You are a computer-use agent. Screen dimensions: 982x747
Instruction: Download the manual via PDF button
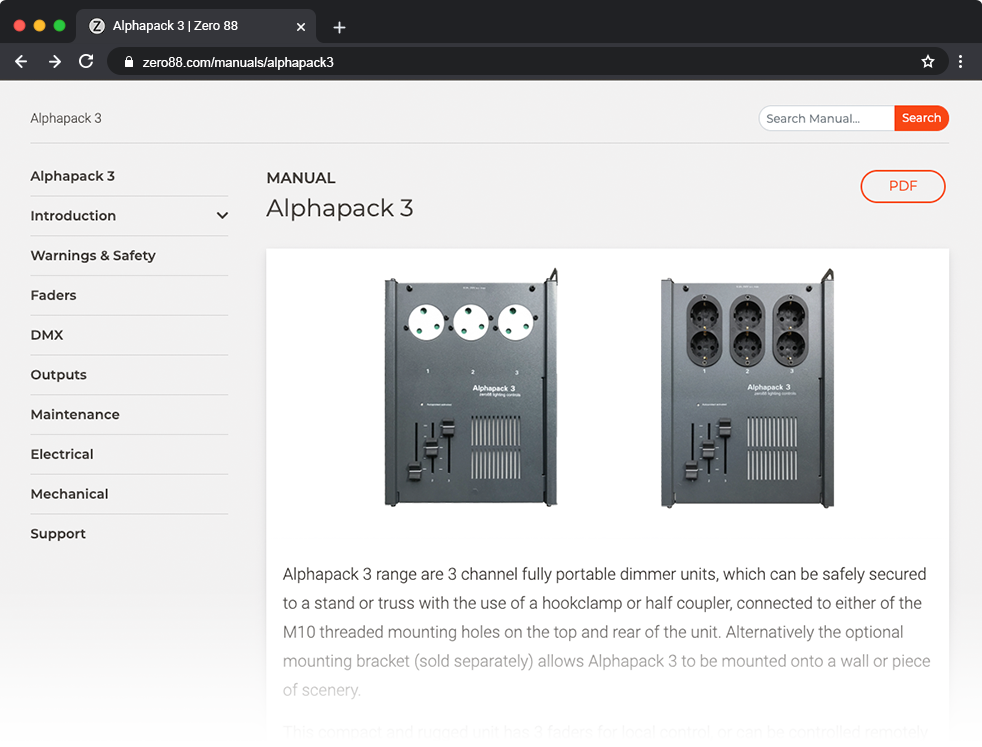(x=902, y=187)
